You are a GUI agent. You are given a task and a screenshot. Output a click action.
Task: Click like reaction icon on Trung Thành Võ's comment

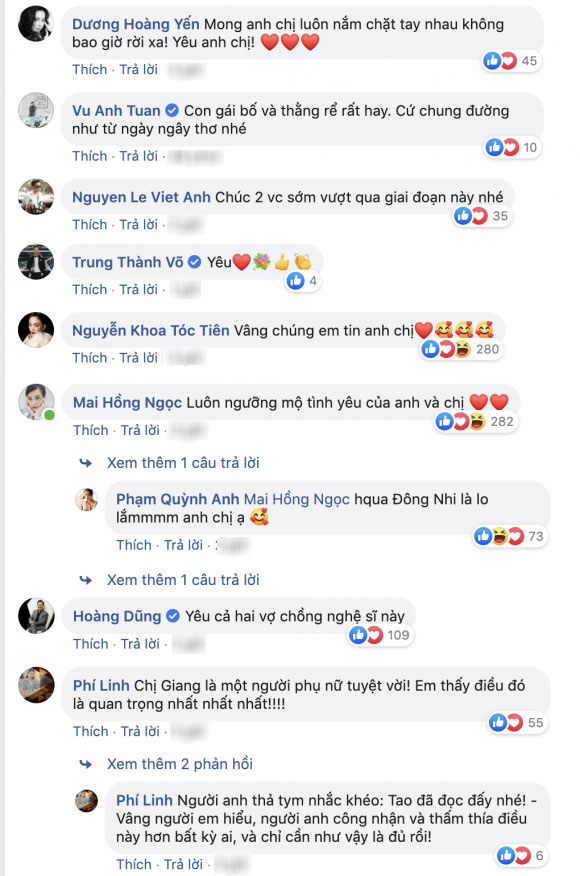[296, 281]
